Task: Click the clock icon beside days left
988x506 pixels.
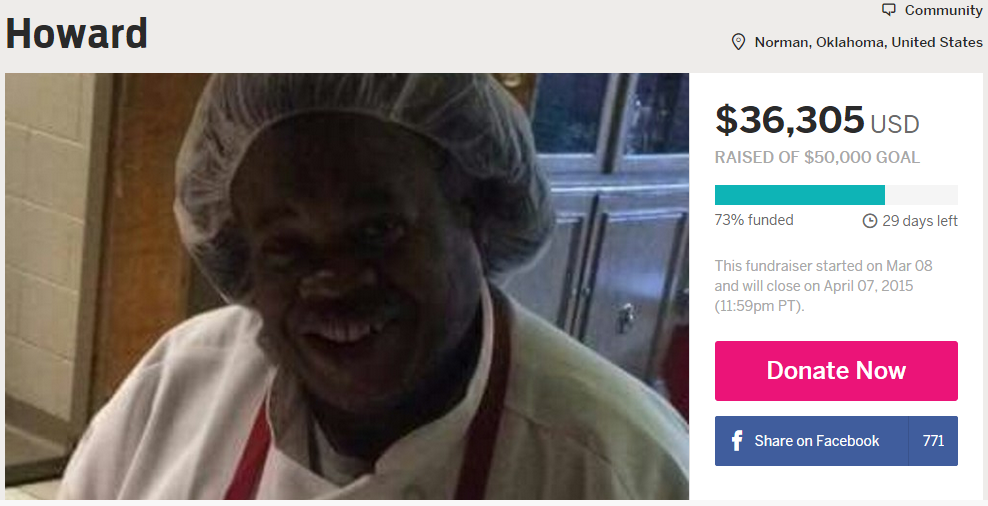Action: tap(870, 221)
